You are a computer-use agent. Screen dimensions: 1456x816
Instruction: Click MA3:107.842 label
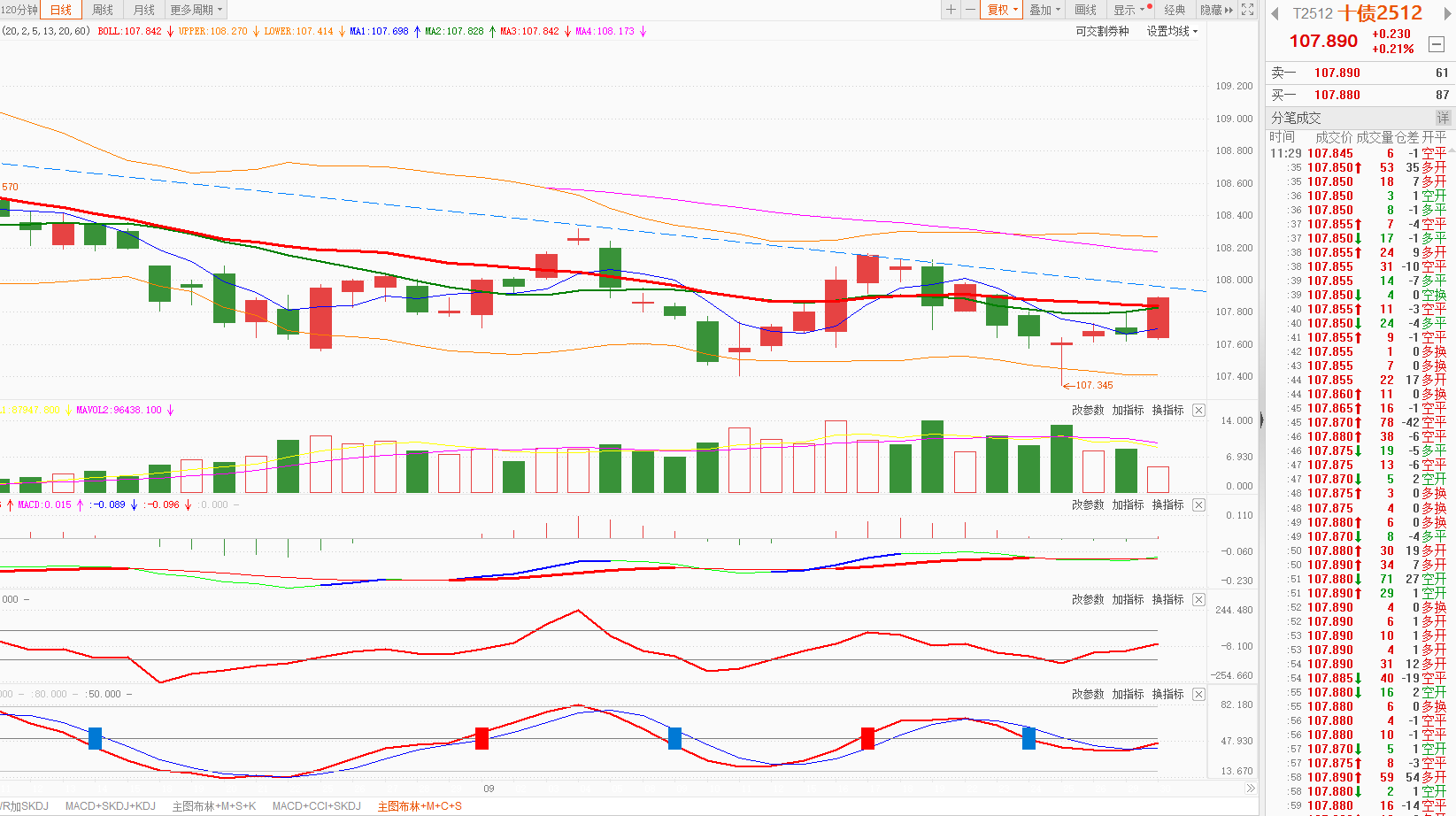coord(529,31)
